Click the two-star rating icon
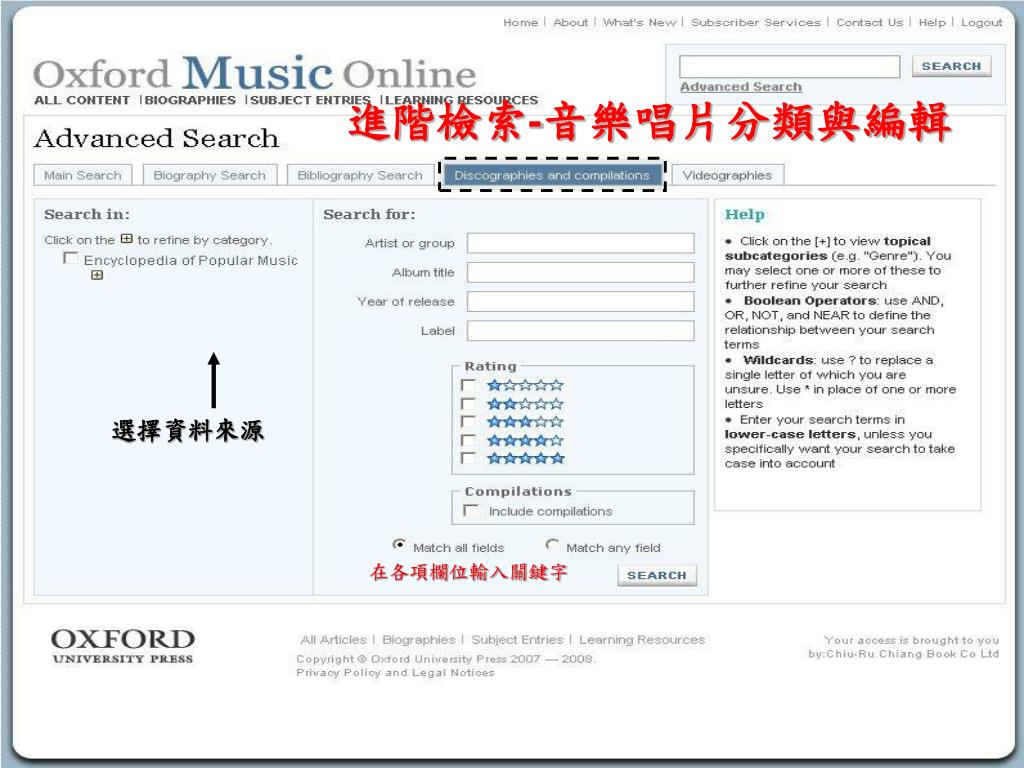This screenshot has width=1024, height=768. click(525, 404)
